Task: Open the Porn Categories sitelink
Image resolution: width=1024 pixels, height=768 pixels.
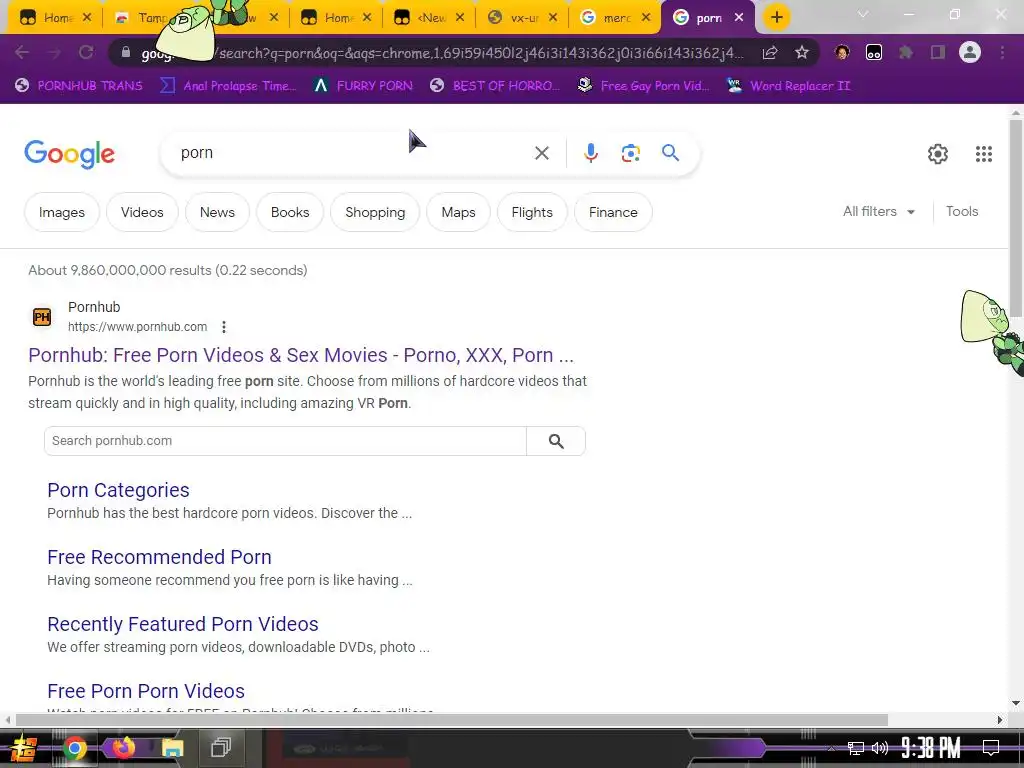Action: coord(118,490)
